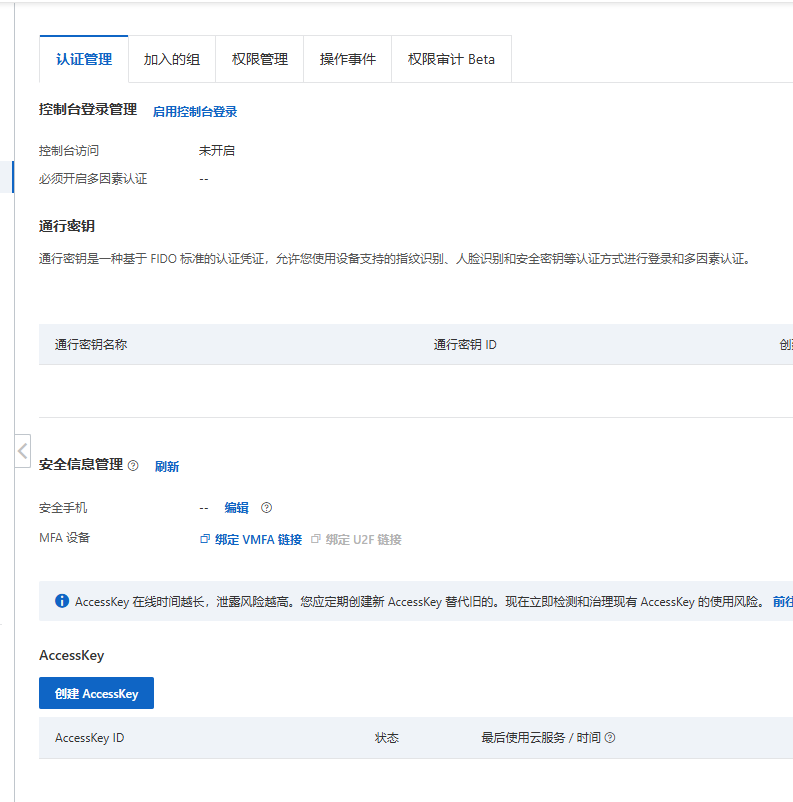The height and width of the screenshot is (802, 793).
Task: Collapse the left sidebar with the chevron arrow
Action: pos(23,451)
